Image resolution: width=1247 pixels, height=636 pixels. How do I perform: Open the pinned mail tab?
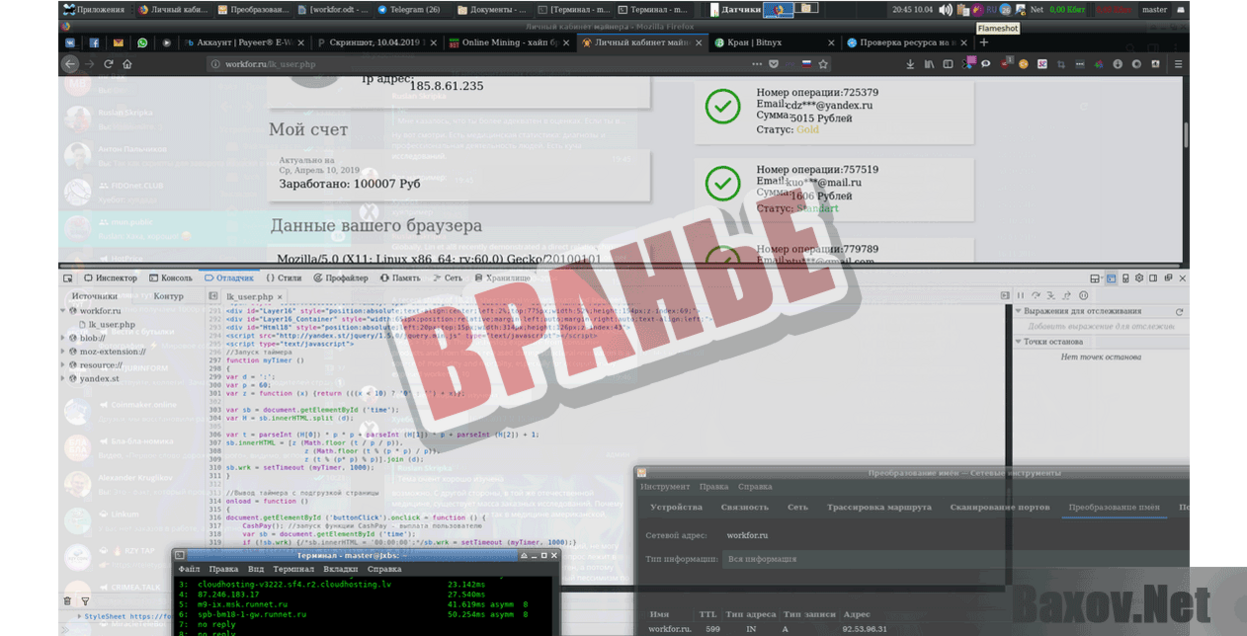(118, 43)
